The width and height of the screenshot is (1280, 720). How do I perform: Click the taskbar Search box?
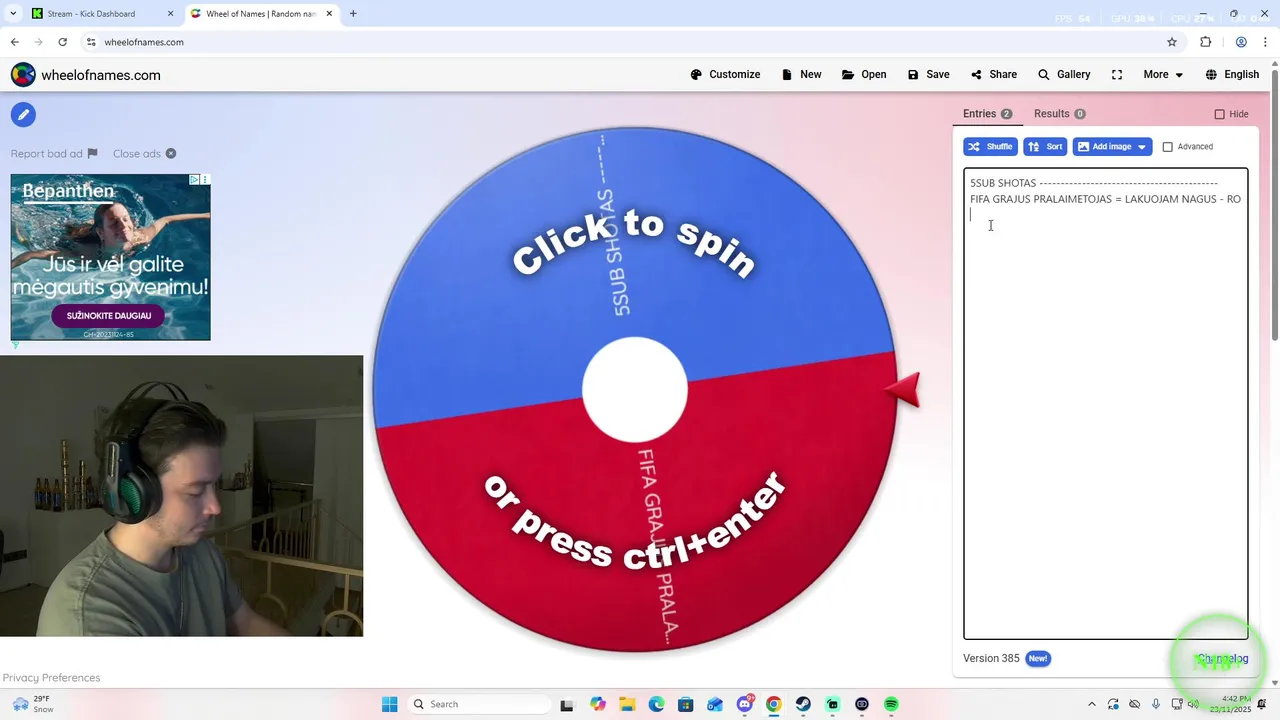pyautogui.click(x=480, y=704)
